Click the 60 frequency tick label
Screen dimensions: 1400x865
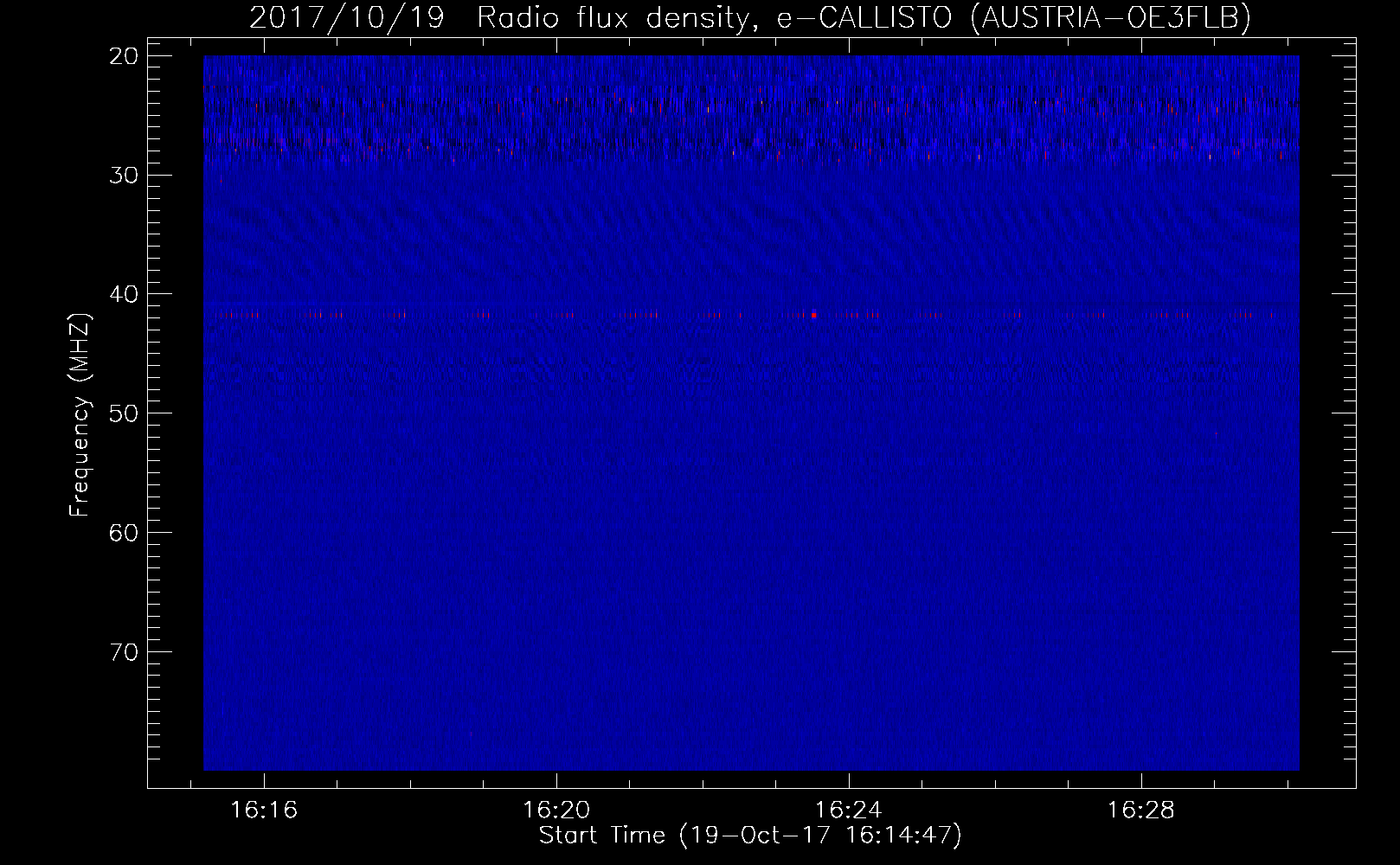pyautogui.click(x=125, y=533)
